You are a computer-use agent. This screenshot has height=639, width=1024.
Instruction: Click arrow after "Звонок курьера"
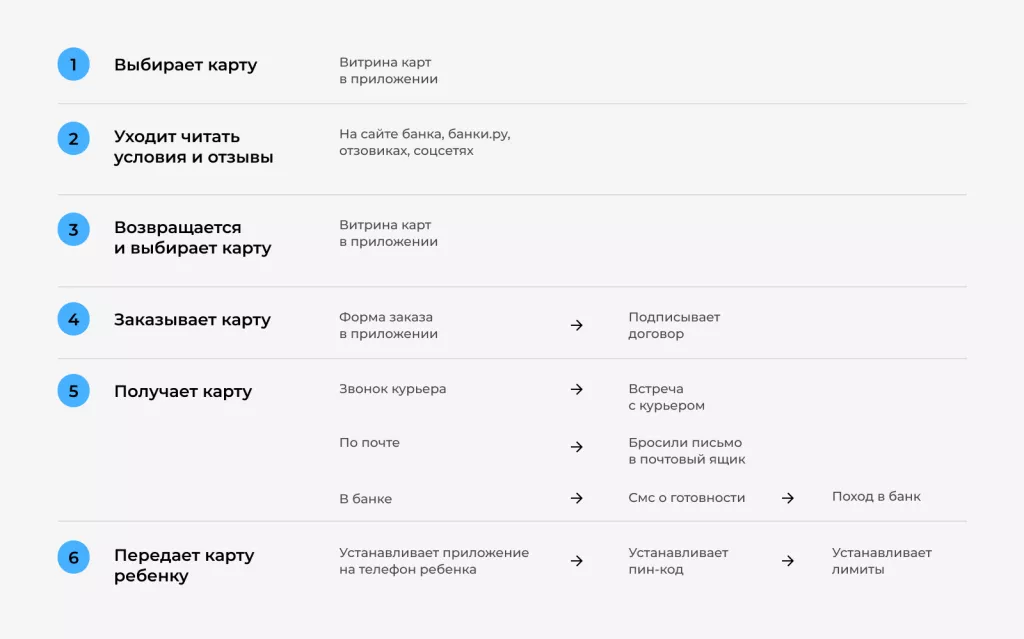point(576,389)
